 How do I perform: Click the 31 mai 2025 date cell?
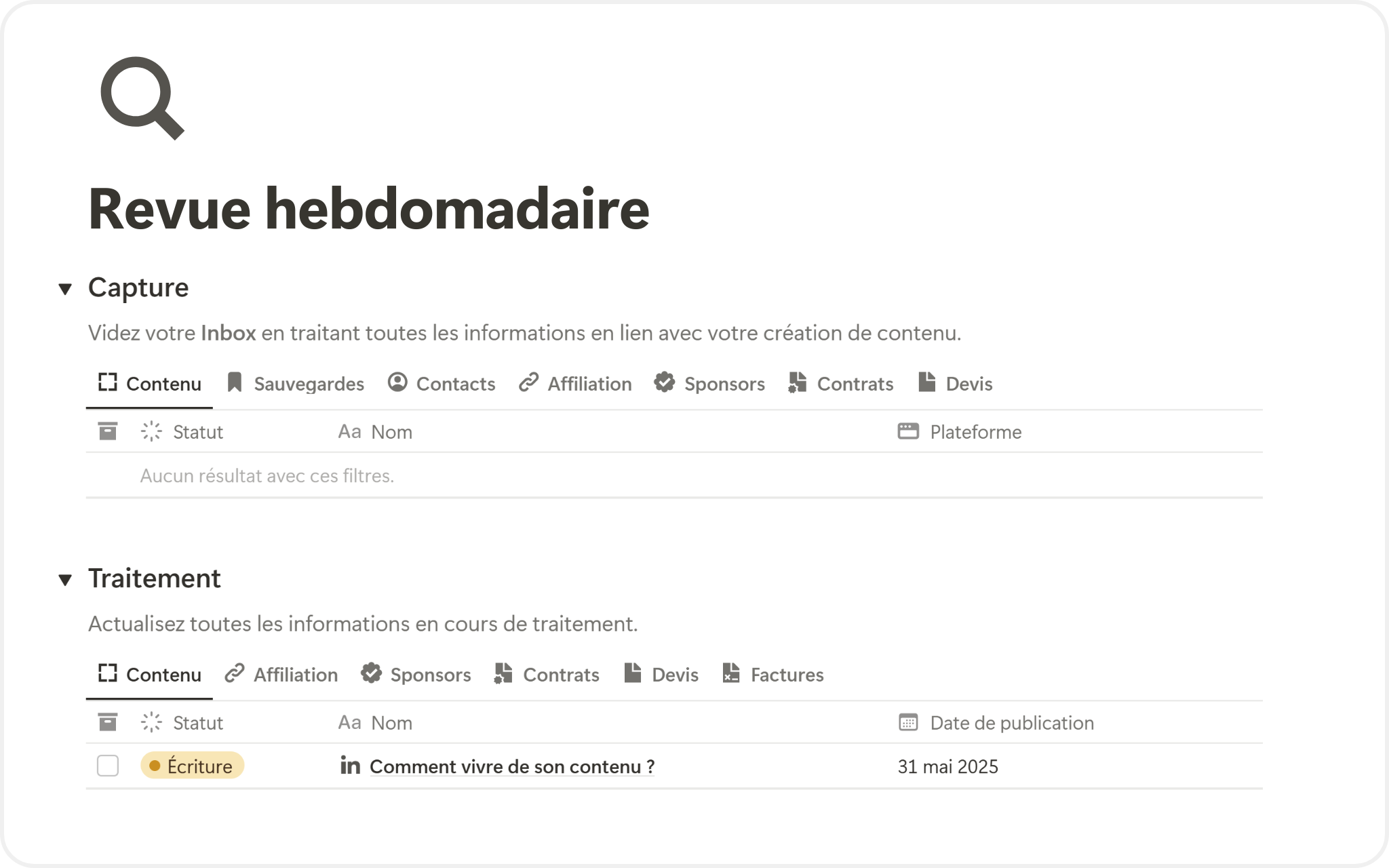[x=947, y=766]
